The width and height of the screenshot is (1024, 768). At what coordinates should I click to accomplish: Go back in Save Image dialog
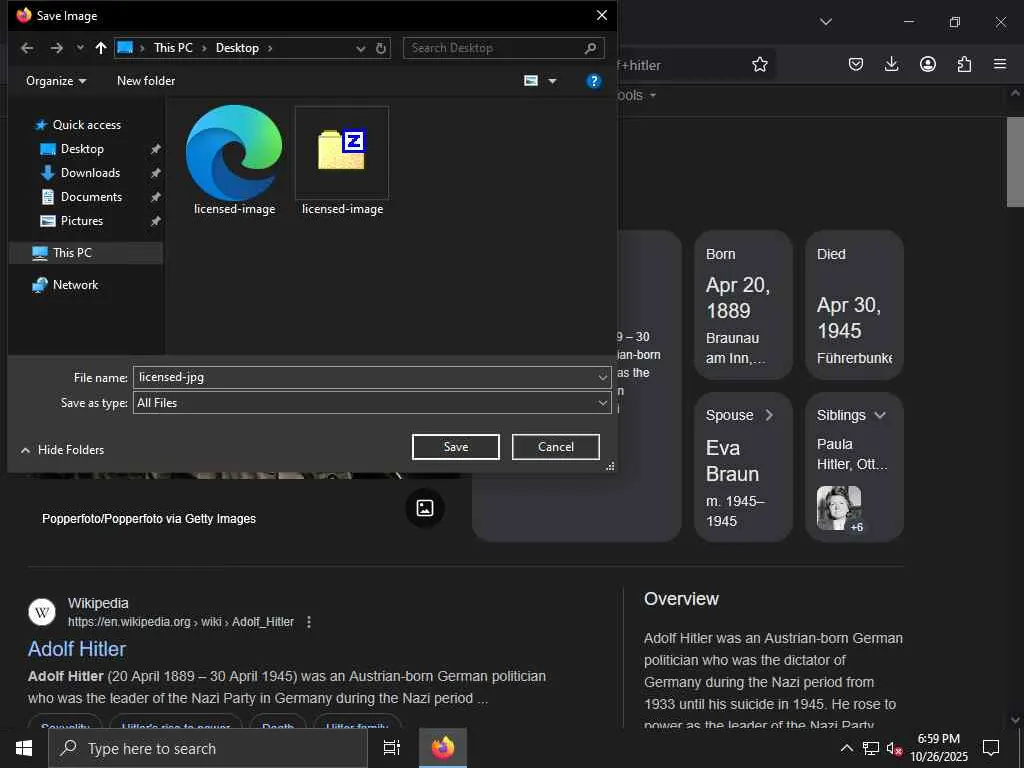pyautogui.click(x=27, y=48)
